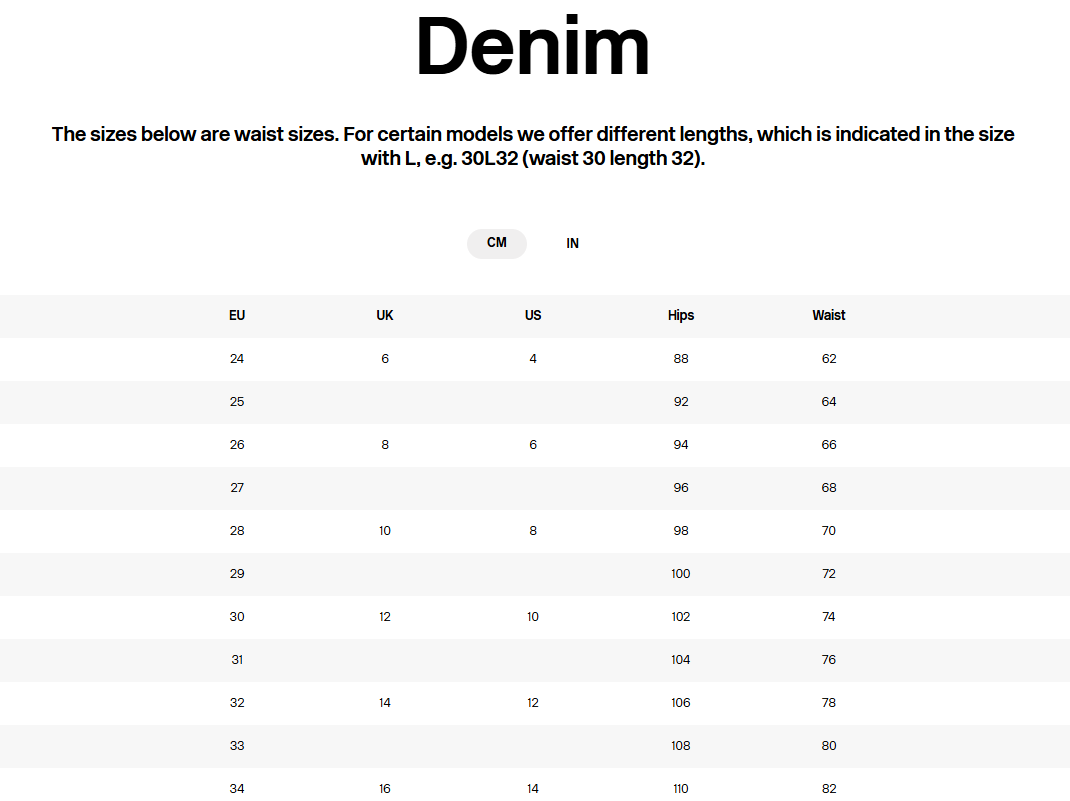Select US size 10 cell
This screenshot has width=1070, height=801.
[x=533, y=616]
